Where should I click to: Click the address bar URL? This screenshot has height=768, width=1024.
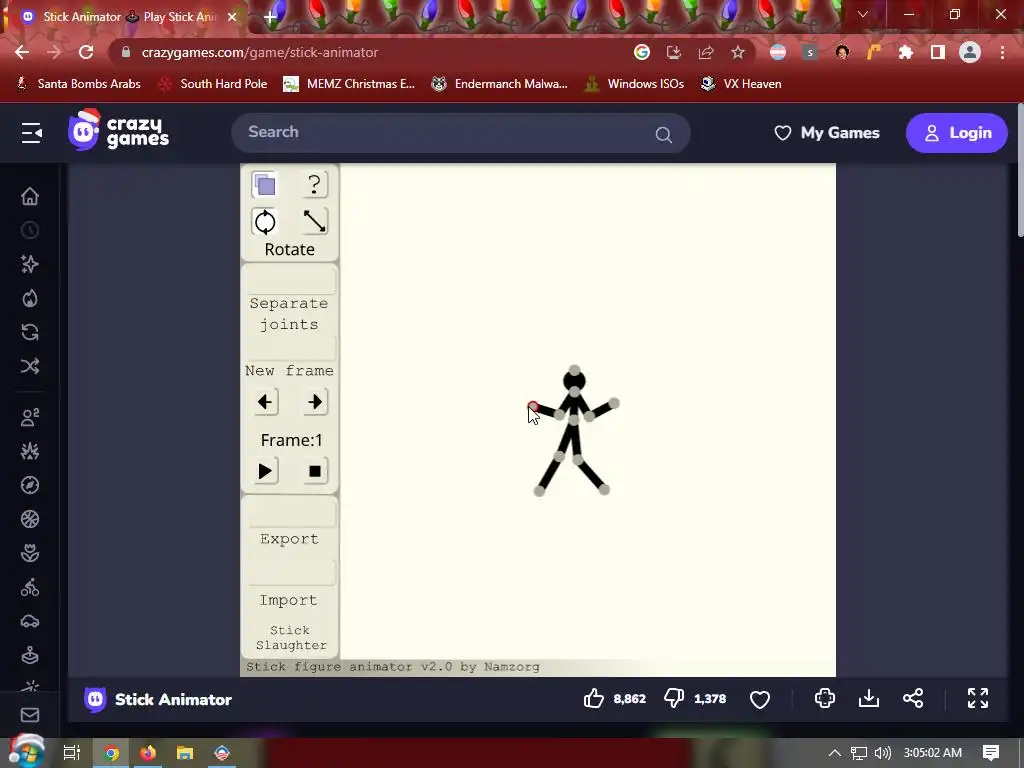(260, 52)
